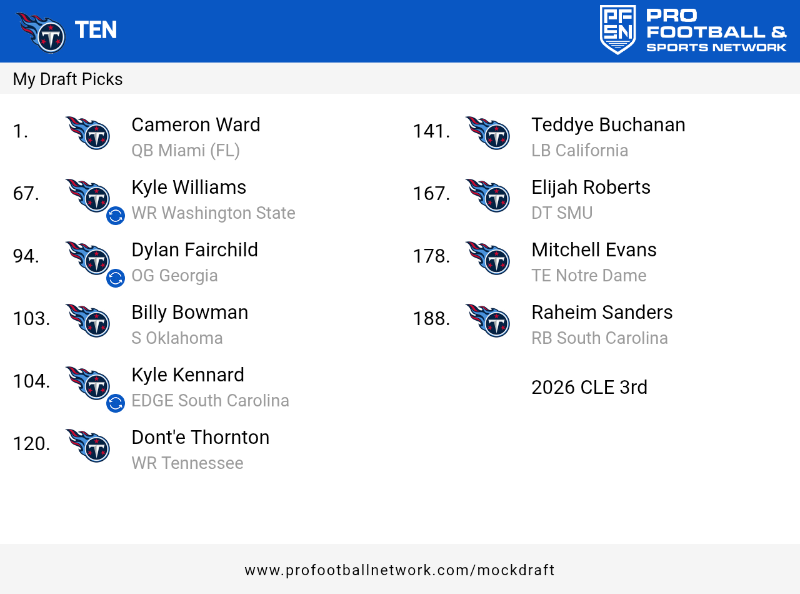The image size is (800, 594).
Task: Click the team logo beside Dont'e Thornton
Action: [x=88, y=445]
